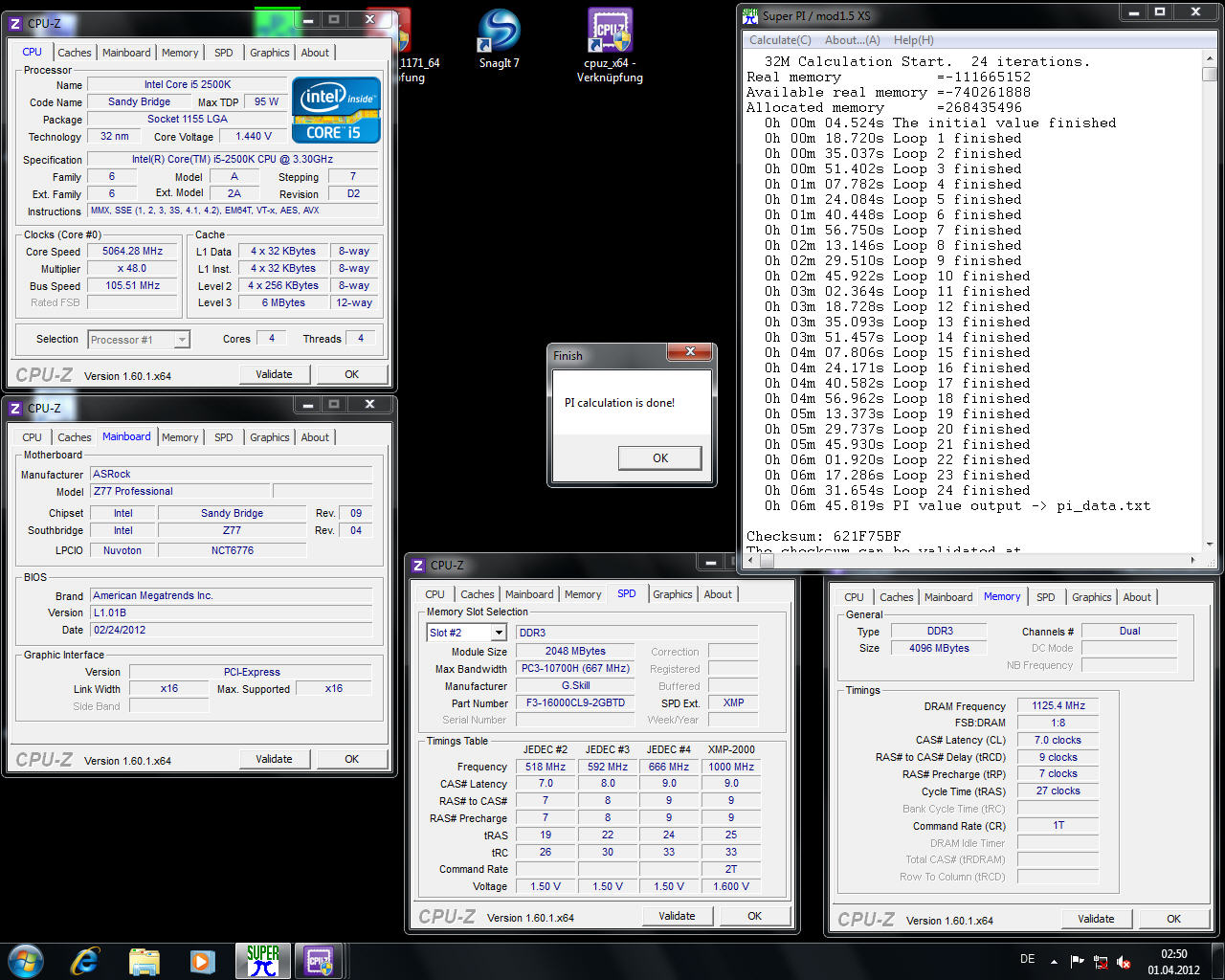
Task: Click Validate in Mainboard window
Action: [274, 759]
